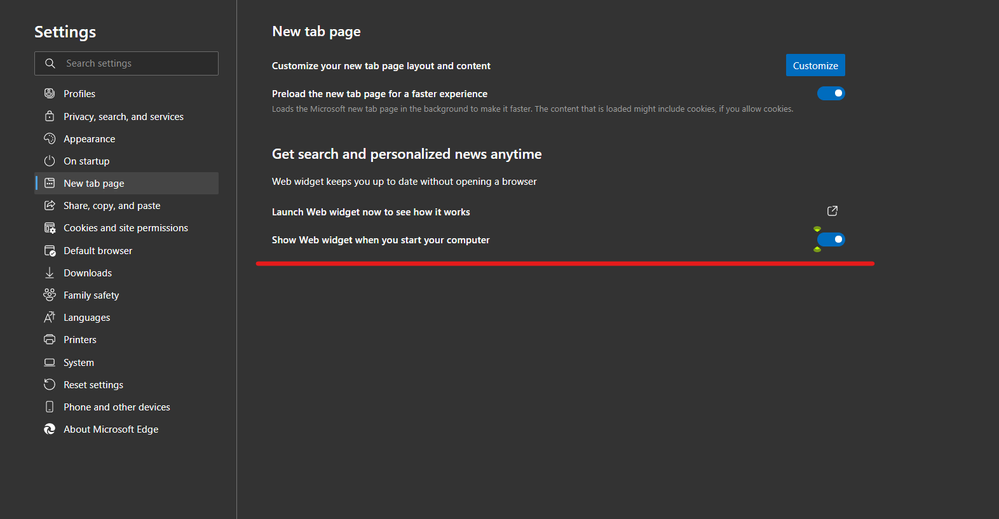Open Cookies and site permissions

pos(127,228)
